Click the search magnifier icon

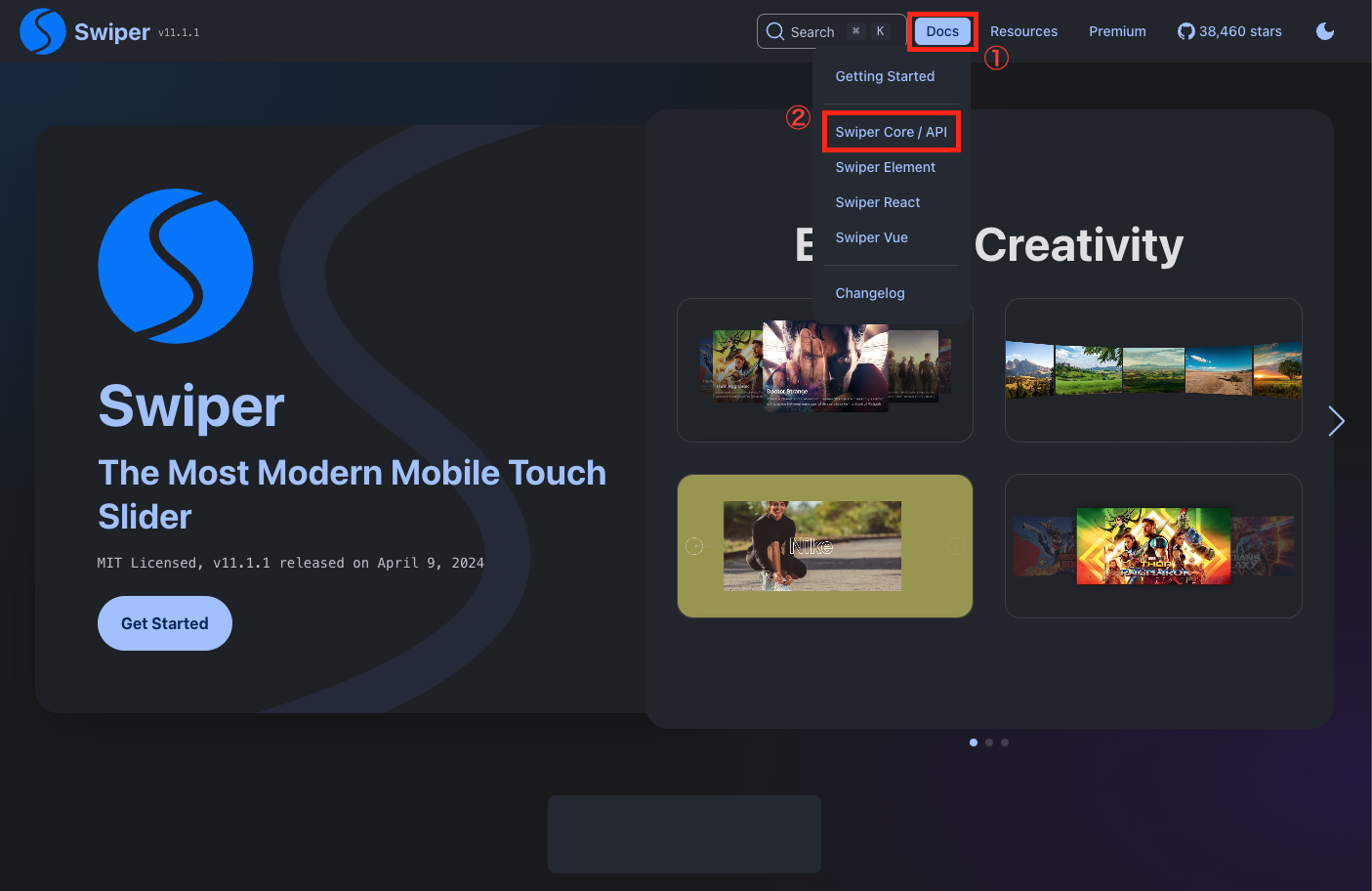[x=775, y=31]
